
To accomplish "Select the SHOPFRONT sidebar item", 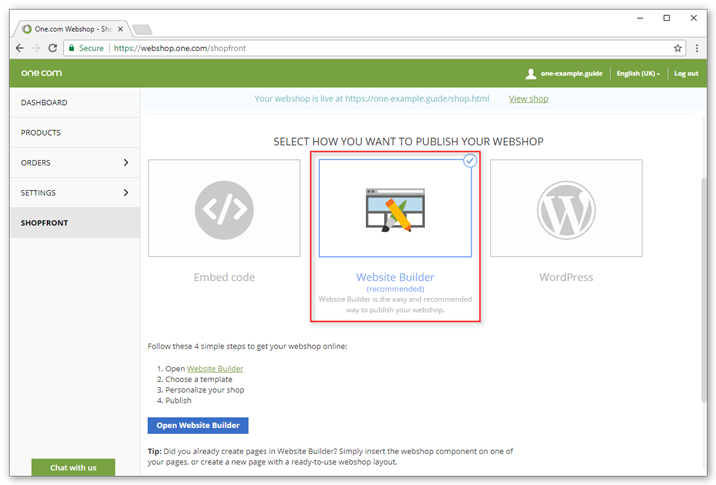I will 75,223.
